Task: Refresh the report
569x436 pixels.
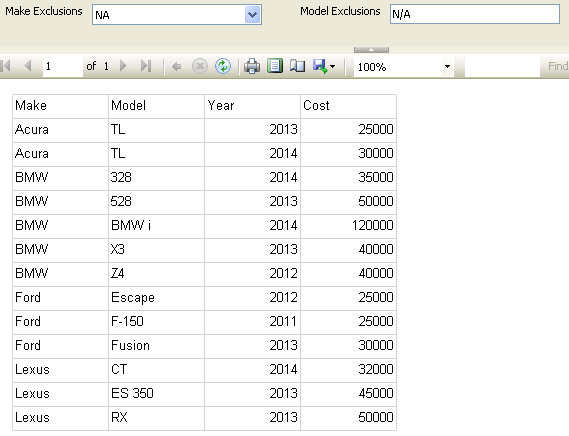Action: (x=223, y=66)
